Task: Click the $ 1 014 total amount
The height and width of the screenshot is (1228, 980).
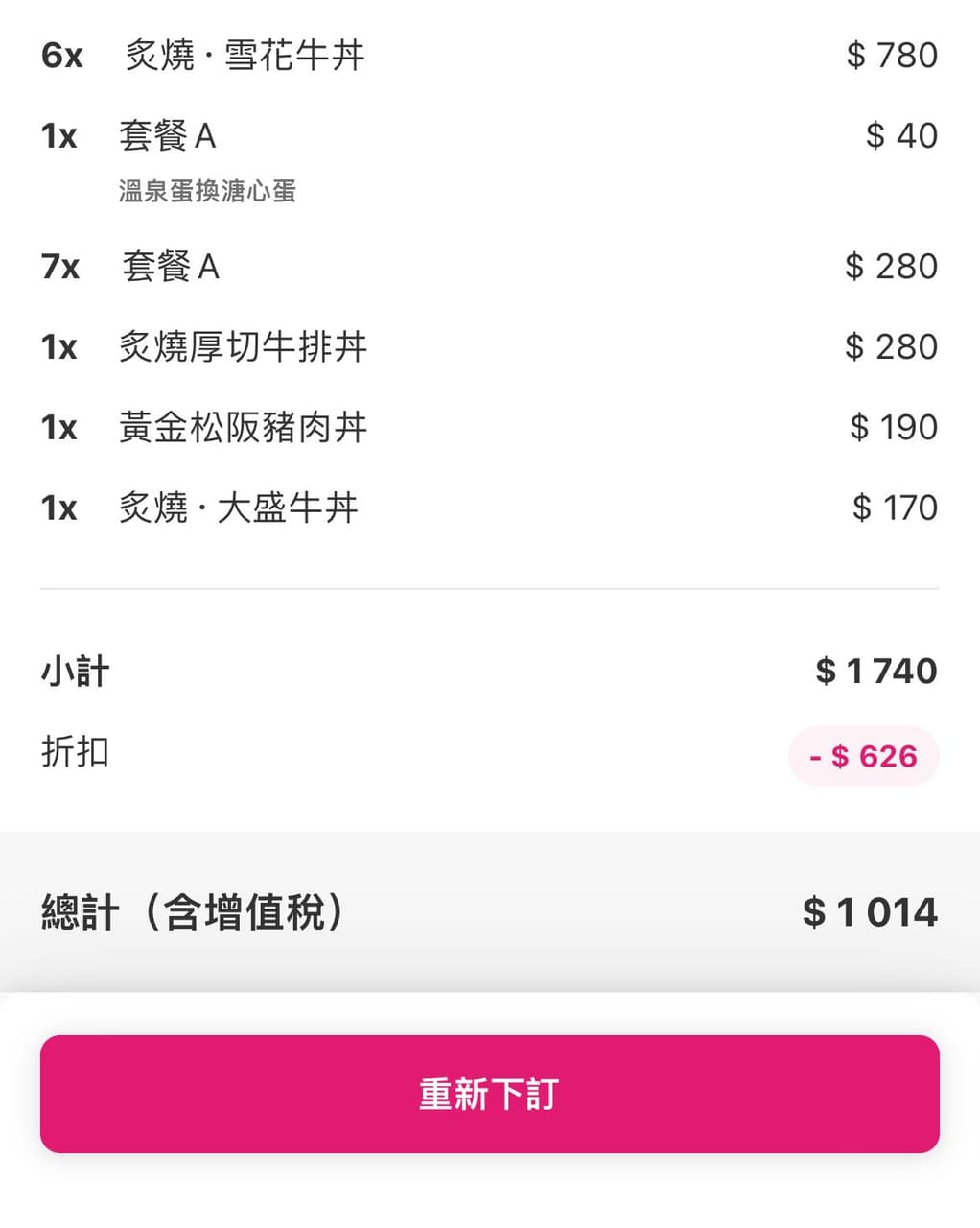Action: (x=871, y=911)
